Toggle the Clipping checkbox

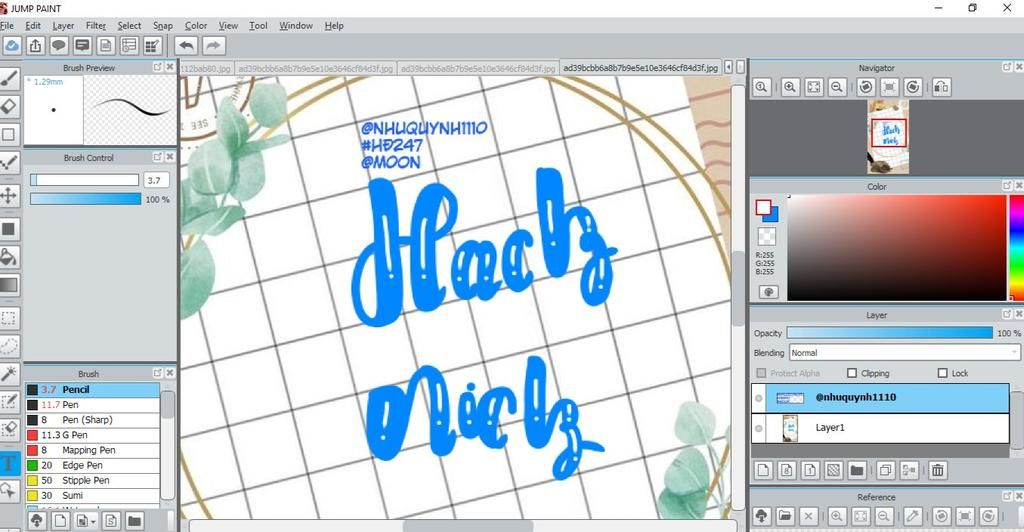point(852,373)
